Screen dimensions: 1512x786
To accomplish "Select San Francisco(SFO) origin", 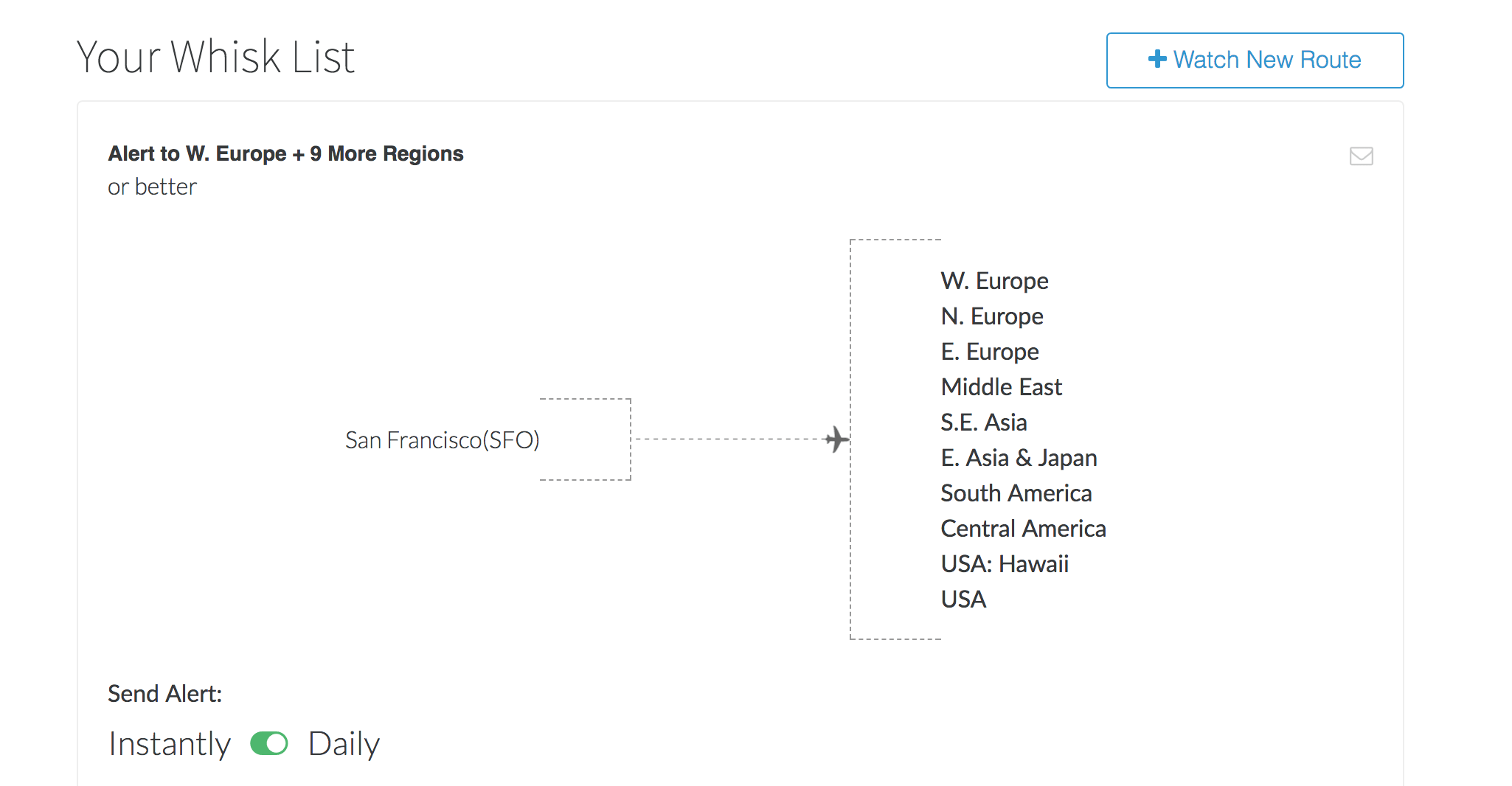I will tap(443, 440).
